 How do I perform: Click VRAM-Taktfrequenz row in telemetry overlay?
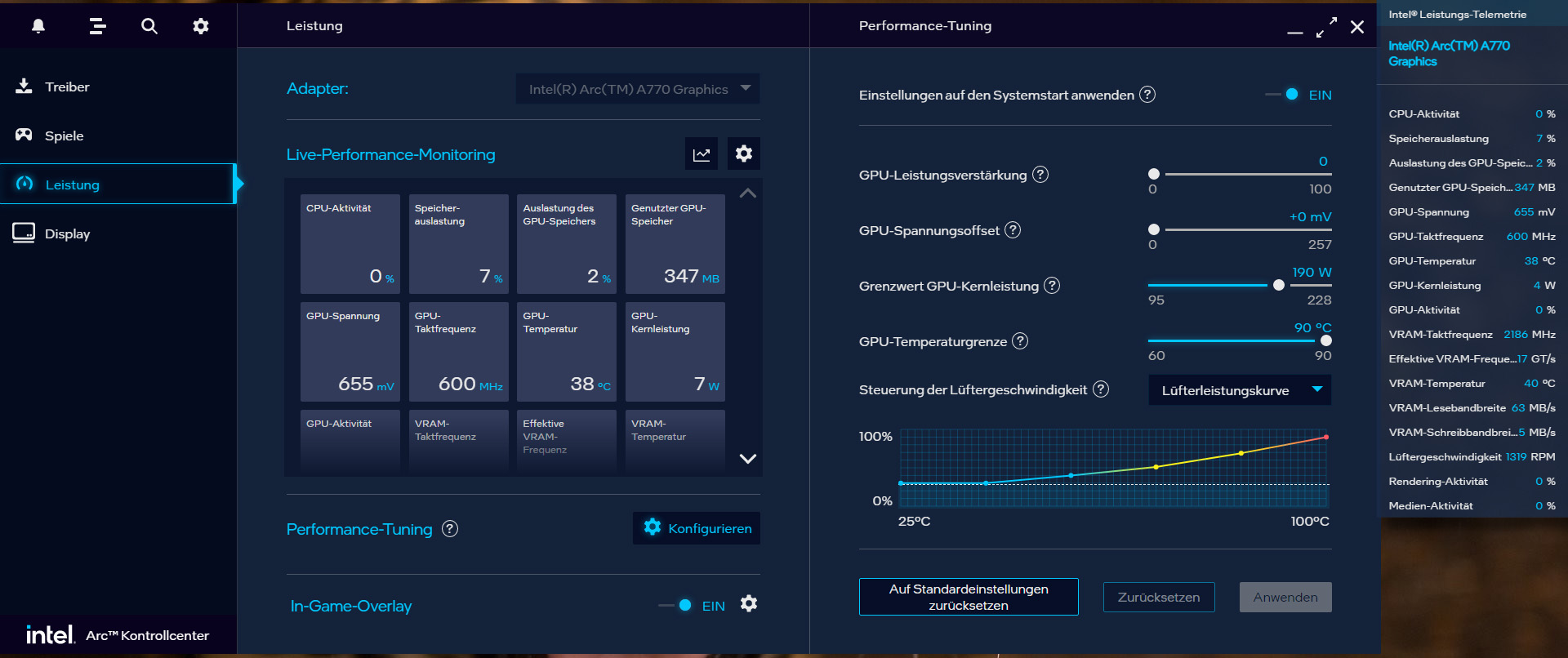1472,335
